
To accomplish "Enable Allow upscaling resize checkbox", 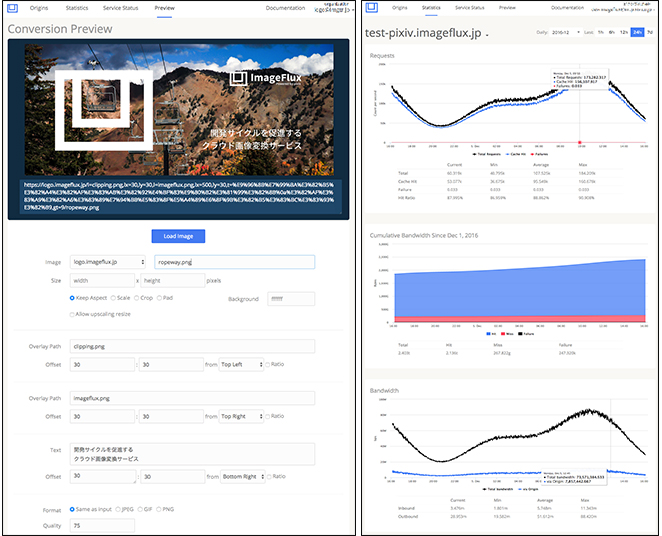I will [x=72, y=314].
